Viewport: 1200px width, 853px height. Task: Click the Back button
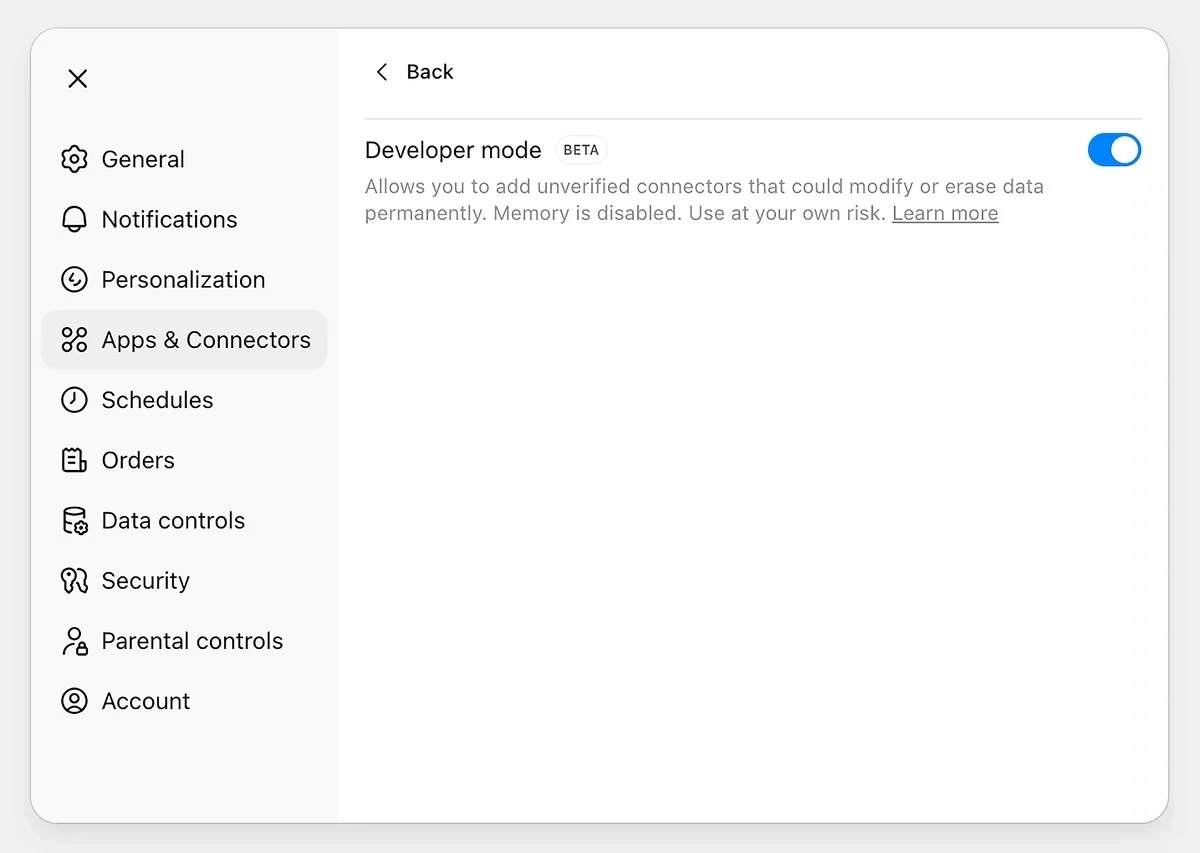pyautogui.click(x=429, y=71)
